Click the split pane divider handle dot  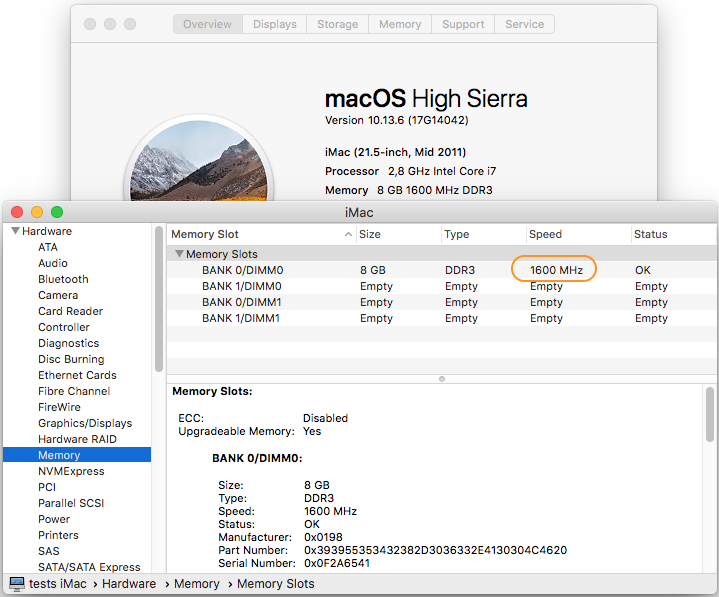tap(442, 379)
